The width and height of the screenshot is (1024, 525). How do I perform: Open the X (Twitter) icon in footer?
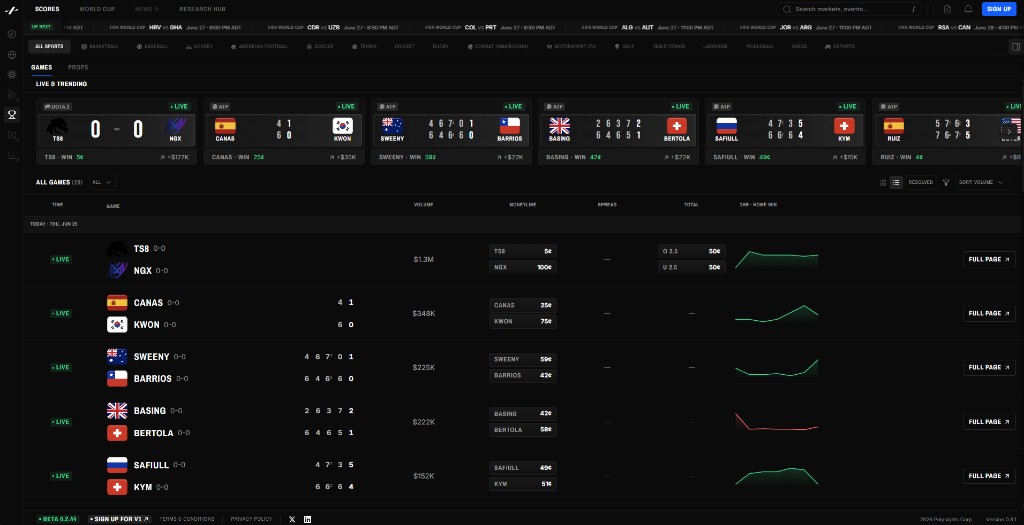[x=292, y=519]
